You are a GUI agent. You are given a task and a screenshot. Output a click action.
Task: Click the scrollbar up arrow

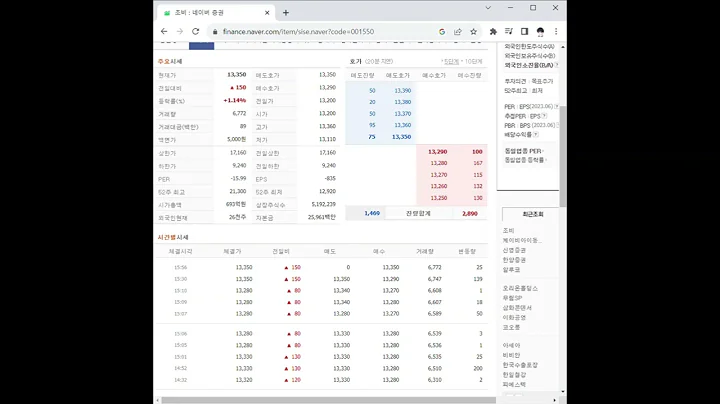[562, 47]
